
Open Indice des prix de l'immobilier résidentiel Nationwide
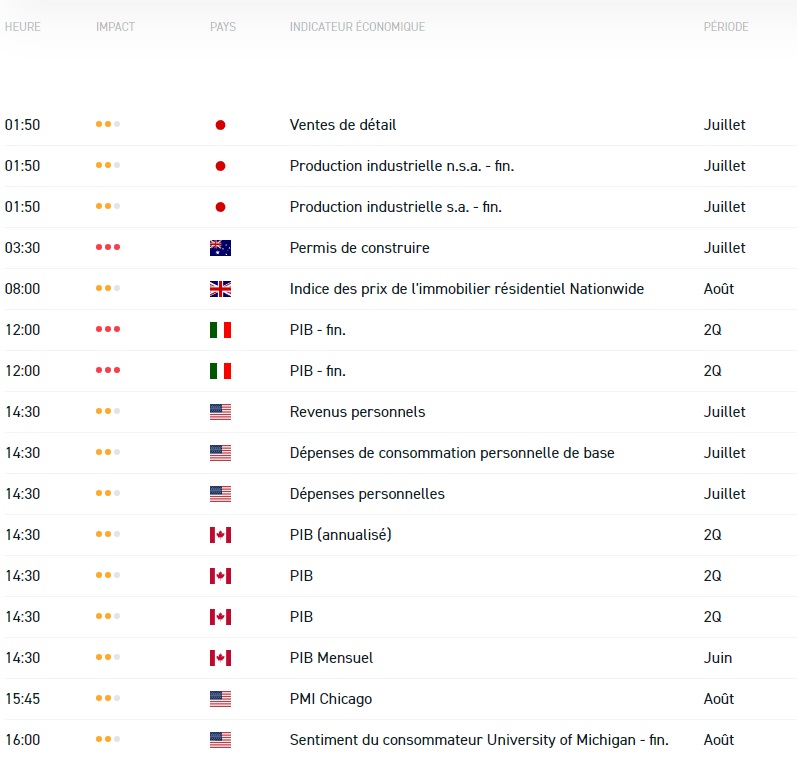[467, 289]
